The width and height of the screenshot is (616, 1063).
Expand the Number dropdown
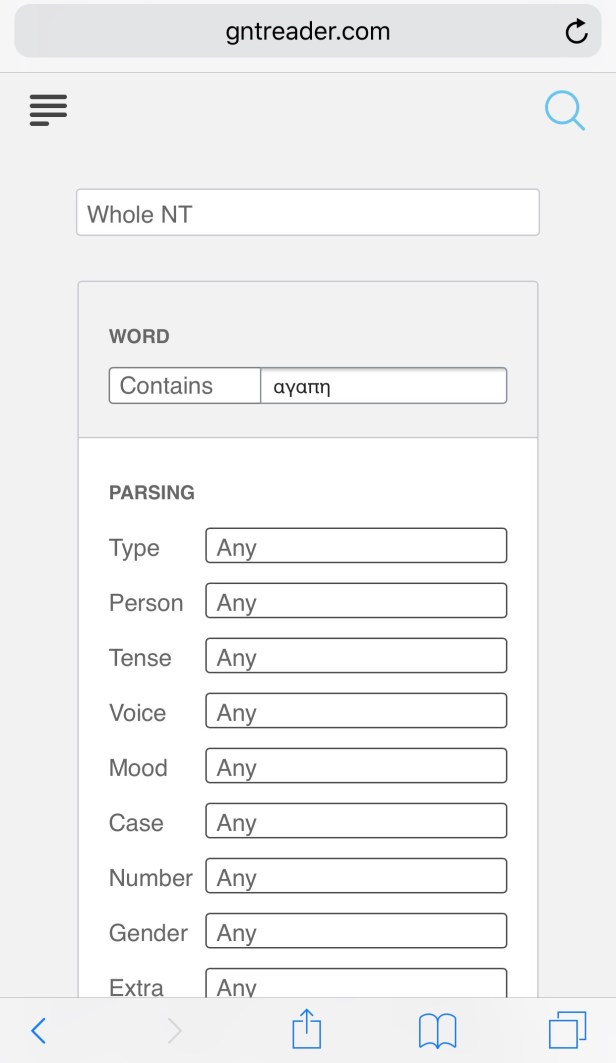point(356,877)
